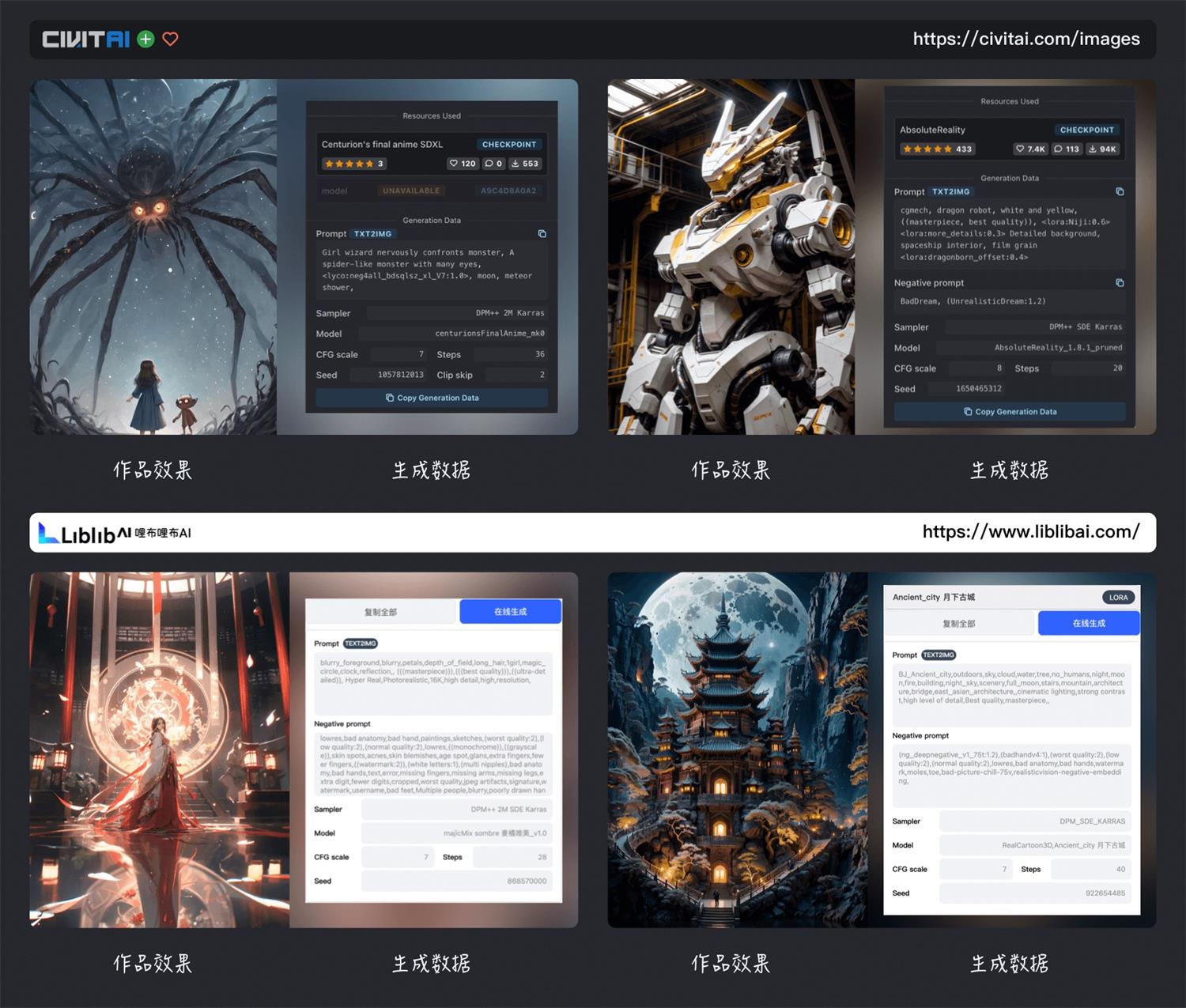
Task: Copy the dragon robot prompt via copy icon
Action: pyautogui.click(x=1120, y=192)
